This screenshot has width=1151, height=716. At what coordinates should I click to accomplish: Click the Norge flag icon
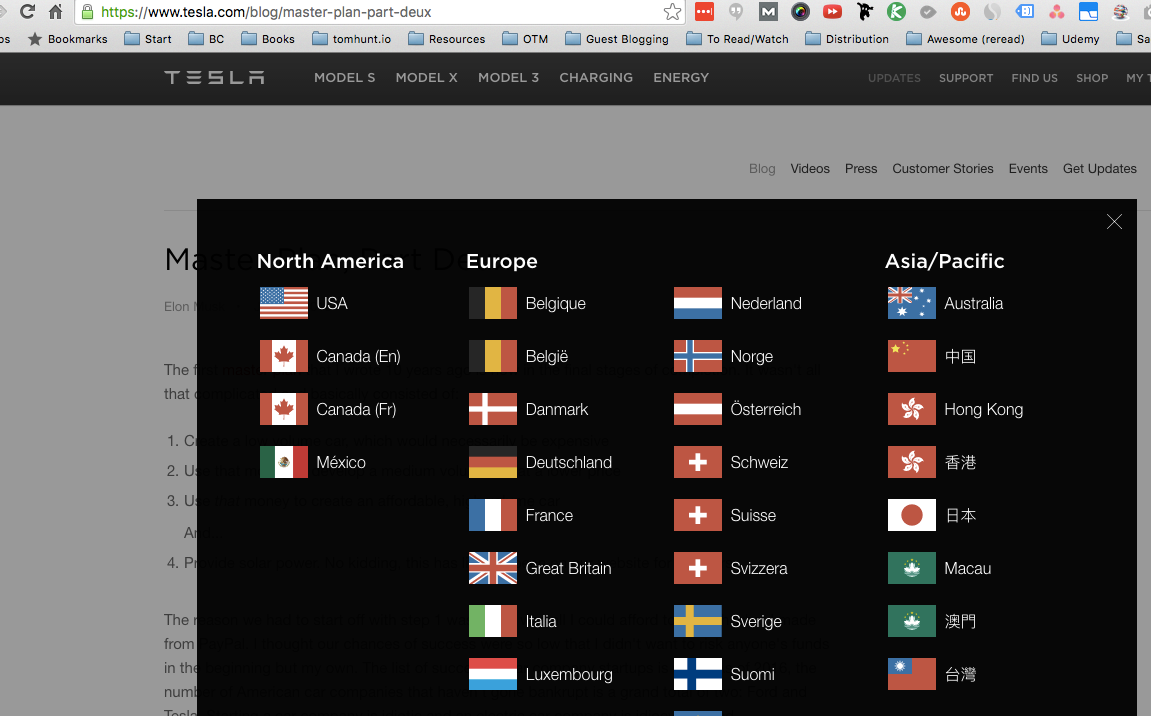click(x=697, y=355)
